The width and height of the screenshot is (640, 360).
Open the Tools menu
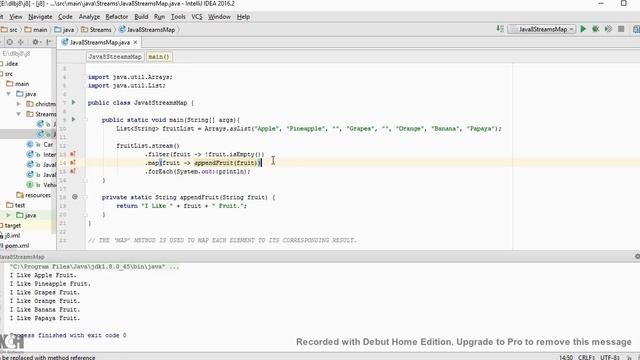click(178, 17)
